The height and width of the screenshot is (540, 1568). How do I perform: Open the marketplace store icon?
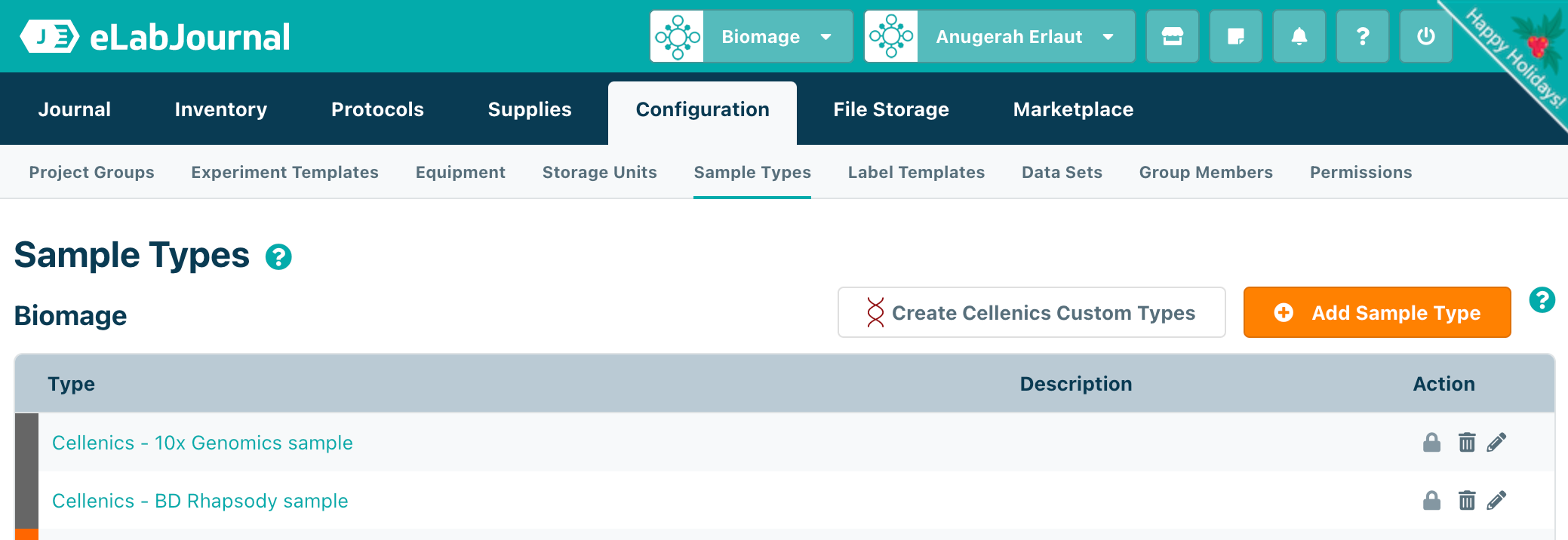1172,36
